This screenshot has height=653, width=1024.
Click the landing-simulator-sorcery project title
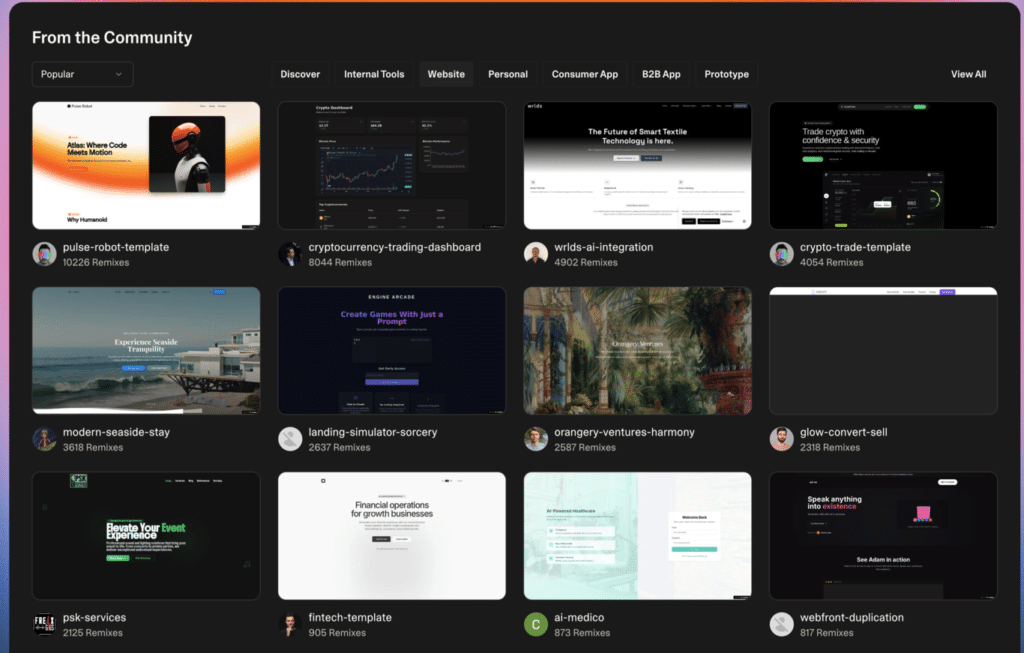pyautogui.click(x=373, y=432)
